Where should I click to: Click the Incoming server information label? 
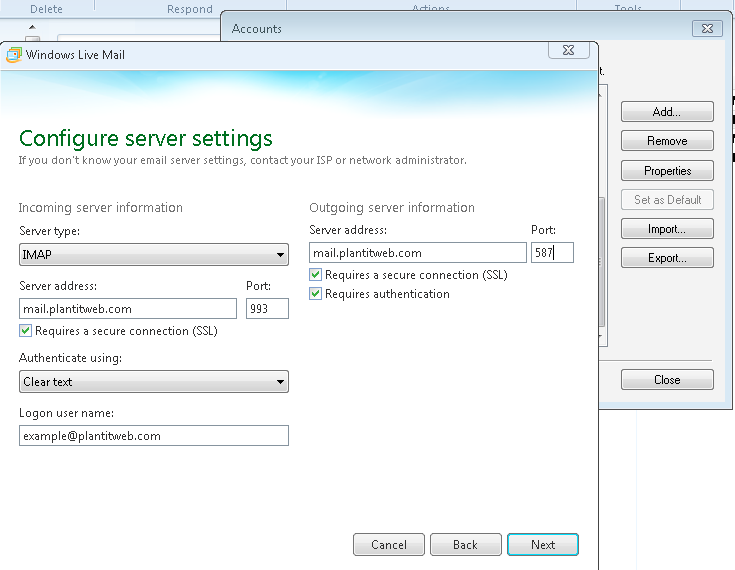tap(101, 208)
